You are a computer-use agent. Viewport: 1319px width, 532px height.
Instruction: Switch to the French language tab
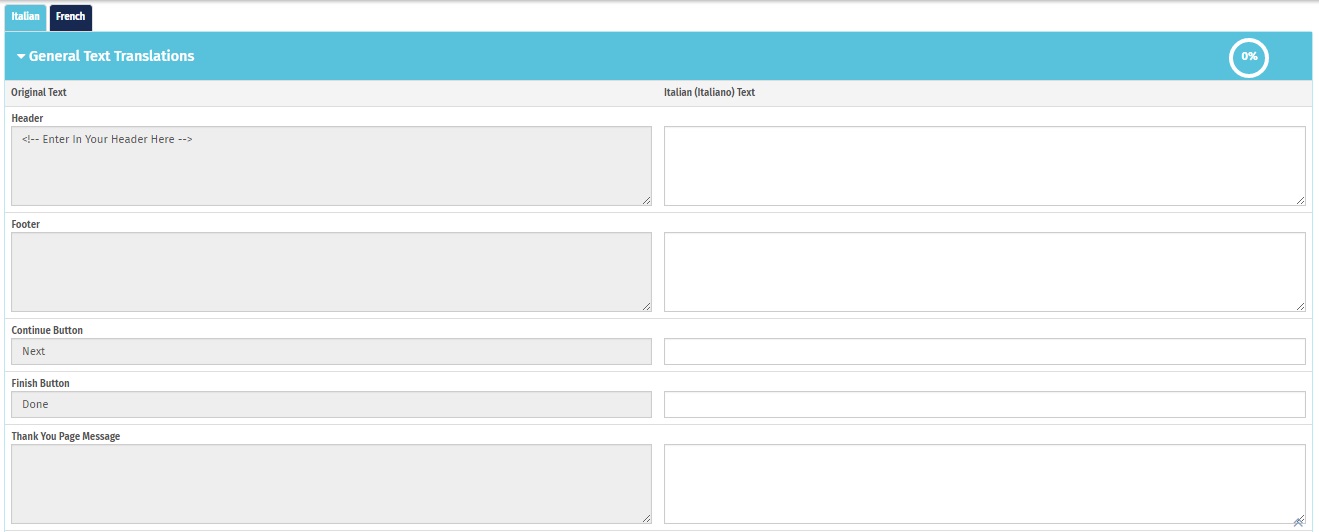pos(71,17)
